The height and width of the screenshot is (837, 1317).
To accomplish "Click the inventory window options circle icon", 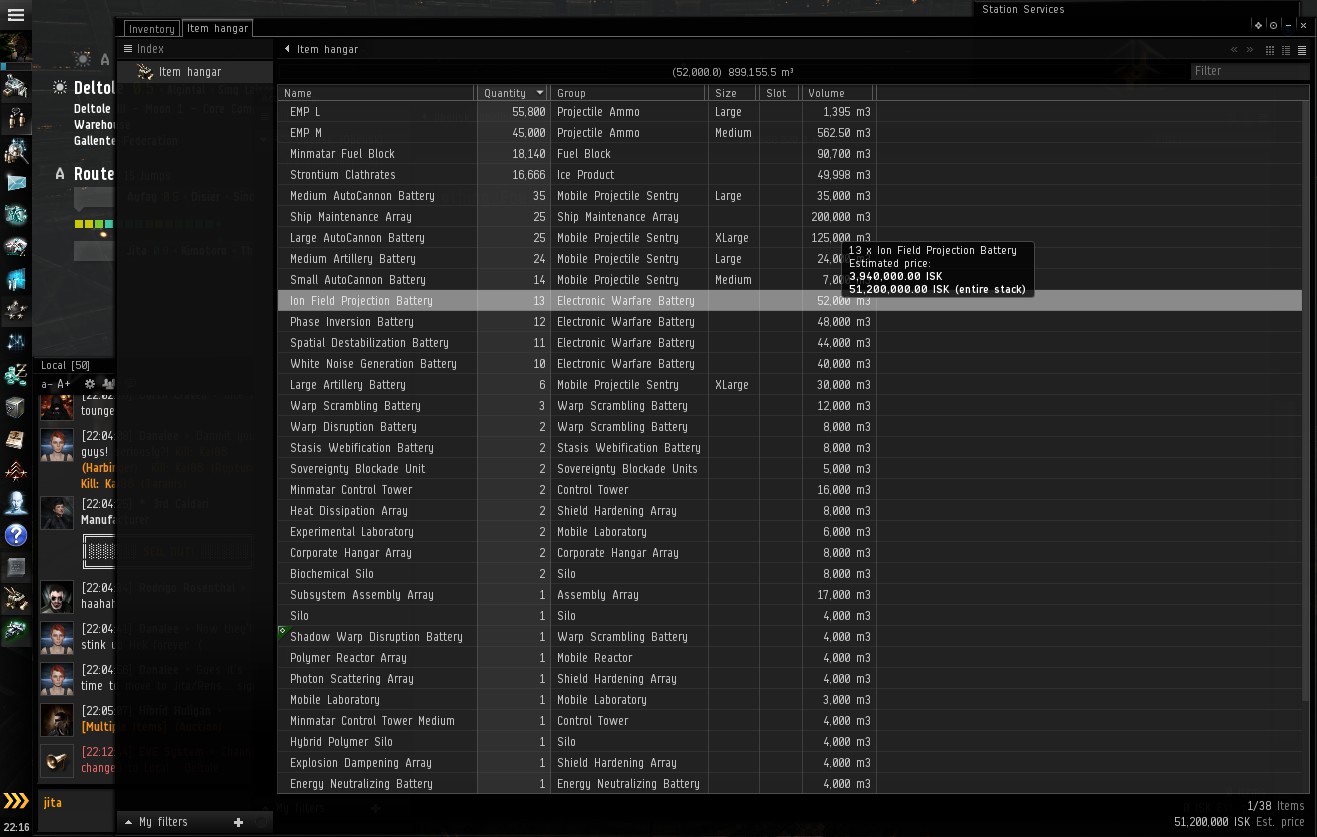I will (1273, 25).
